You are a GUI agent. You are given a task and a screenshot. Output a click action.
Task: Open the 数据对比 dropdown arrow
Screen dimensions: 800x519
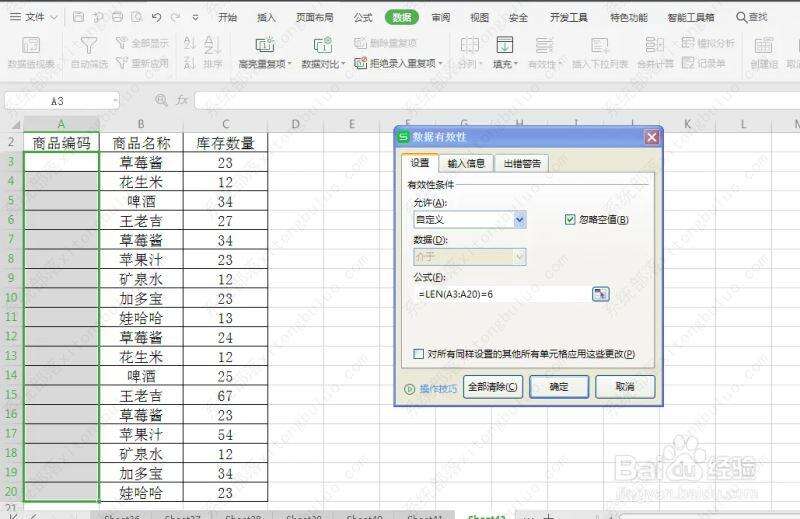(343, 64)
